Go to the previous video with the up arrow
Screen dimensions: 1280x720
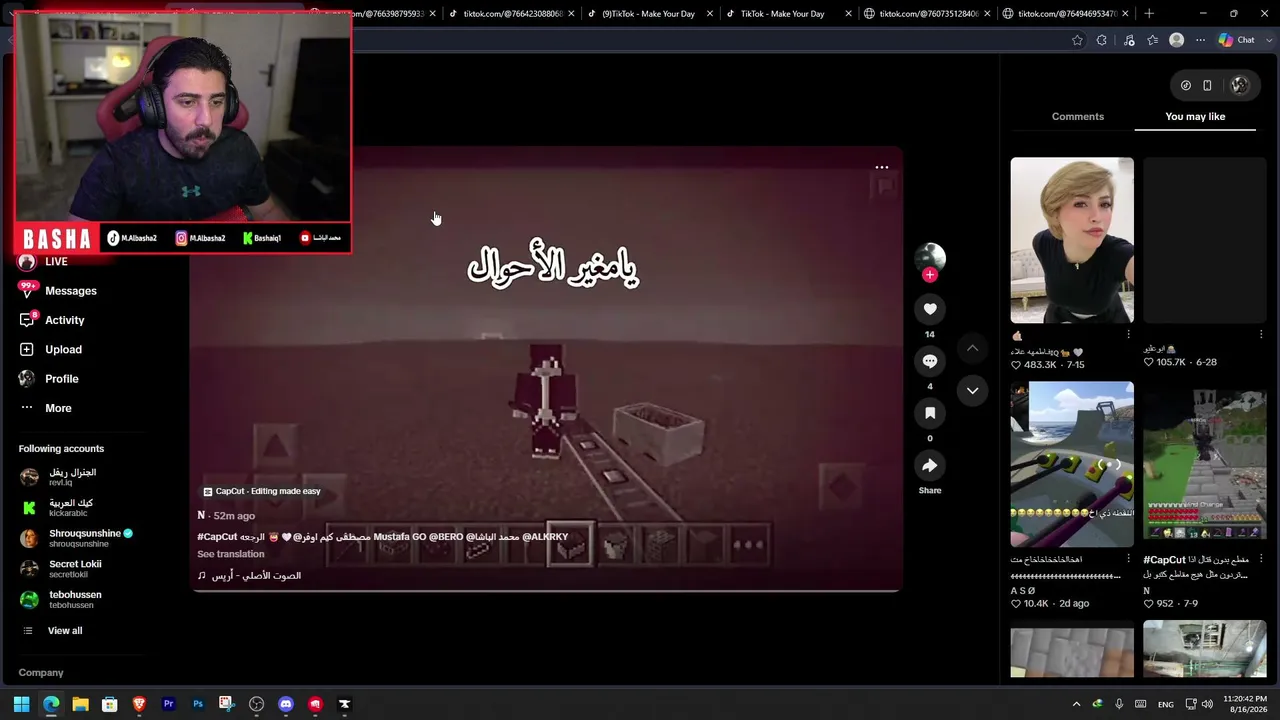[972, 348]
